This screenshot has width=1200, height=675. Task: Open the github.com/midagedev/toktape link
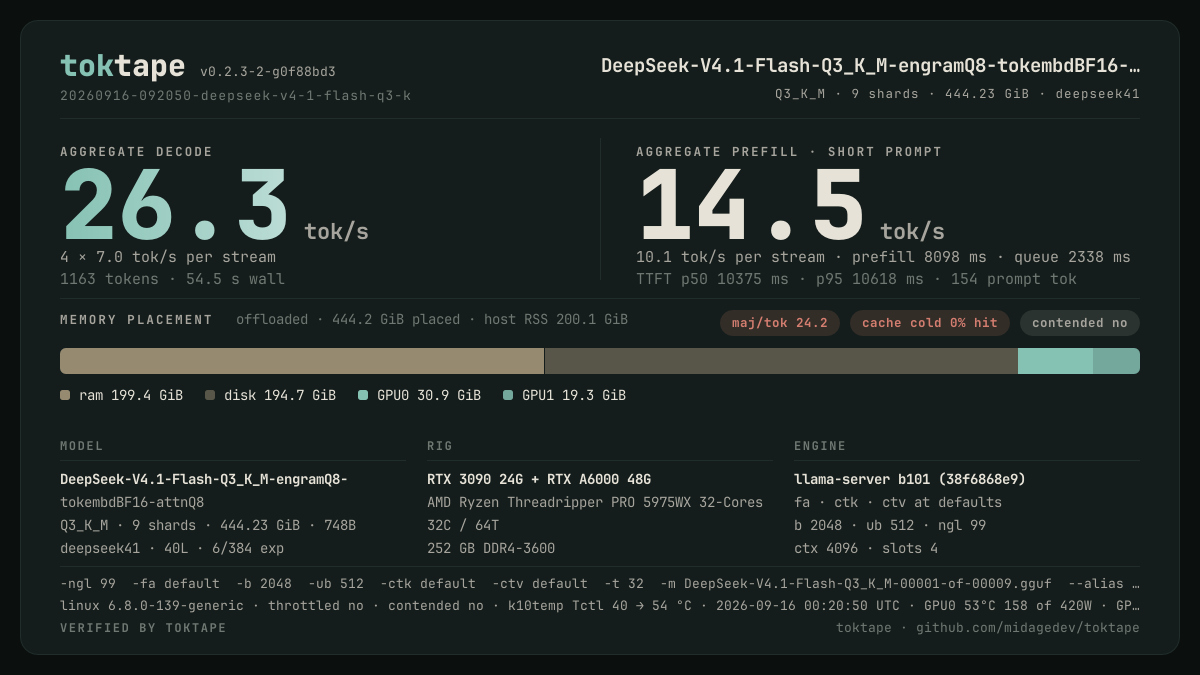point(1028,628)
